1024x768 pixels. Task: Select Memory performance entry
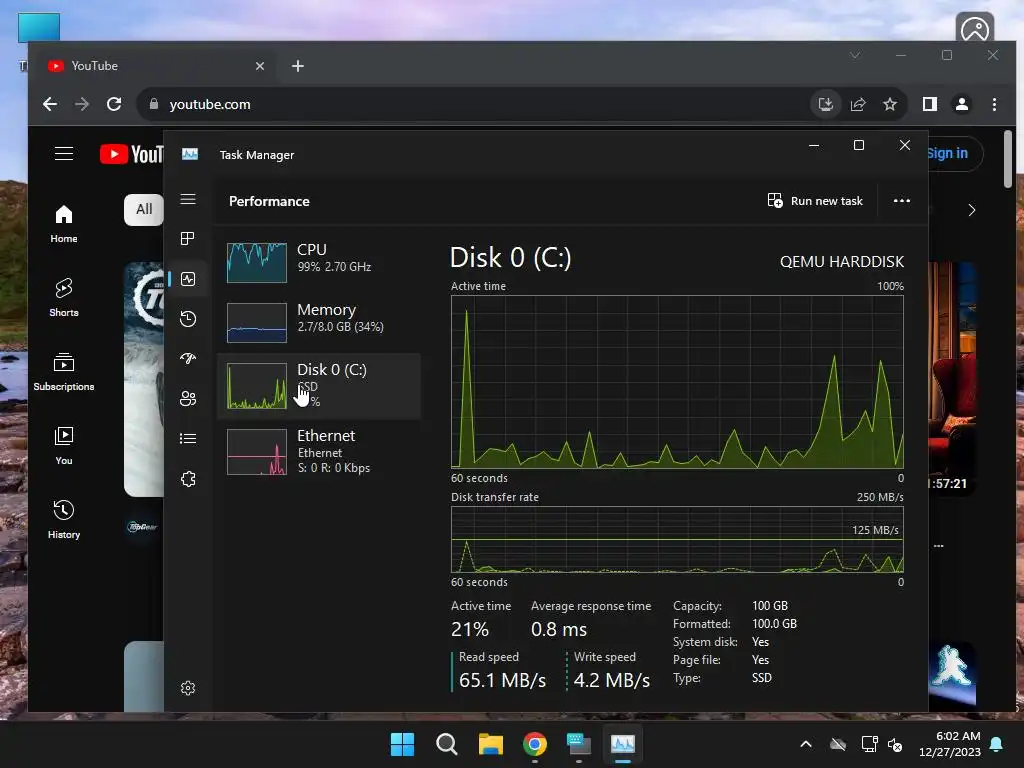click(319, 321)
